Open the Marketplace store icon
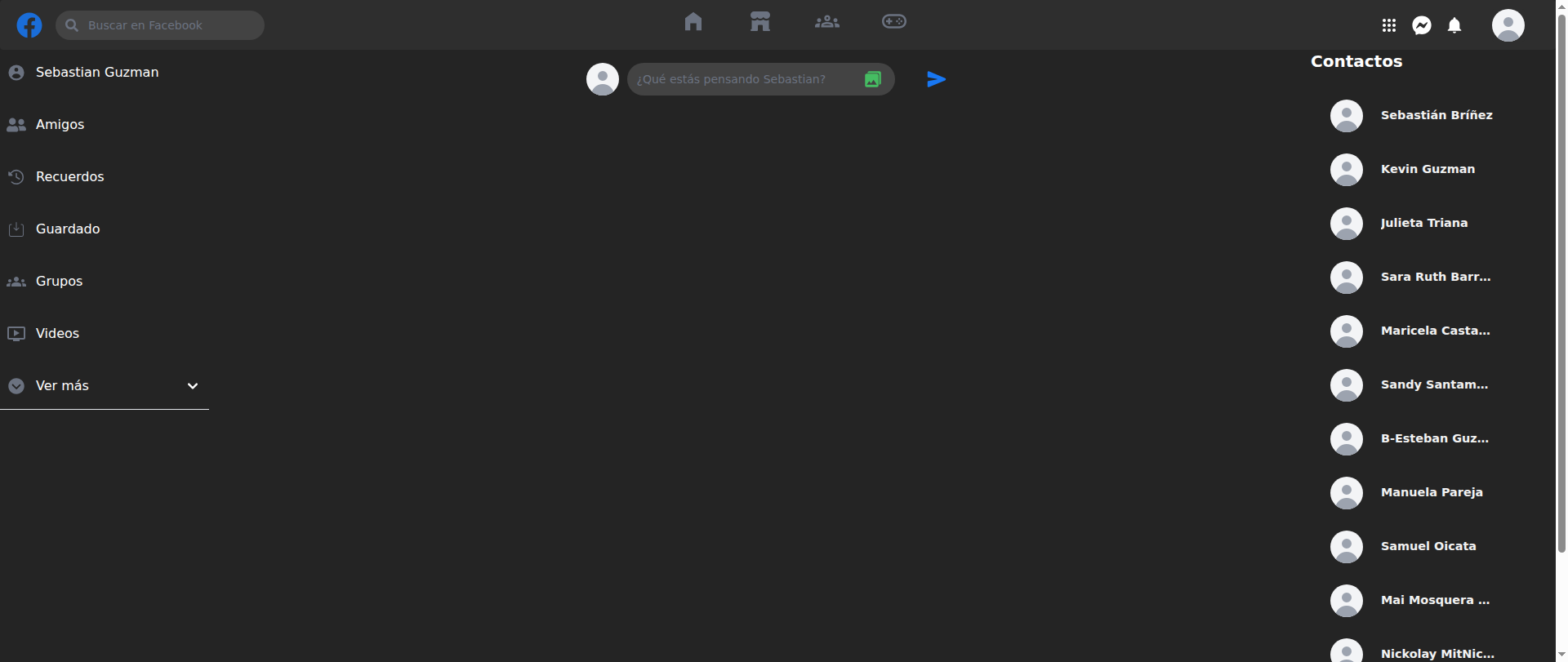Screen dimensions: 1568x662 760,21
